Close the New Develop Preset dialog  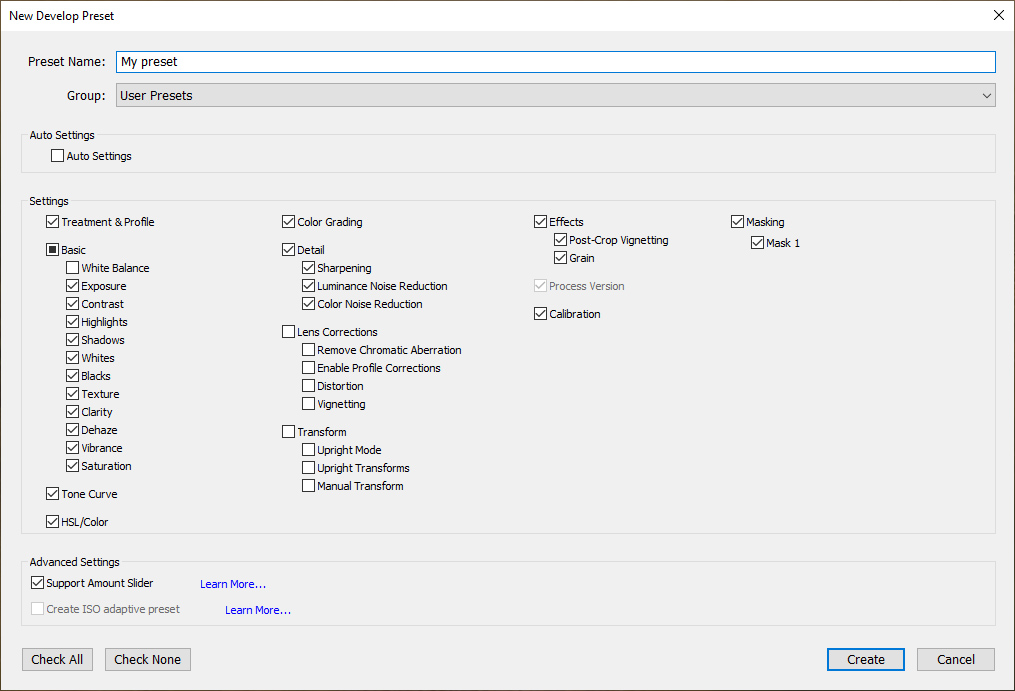click(x=997, y=15)
